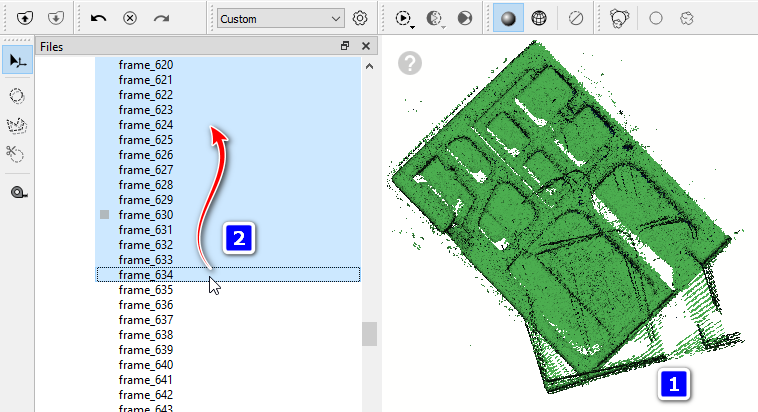Select frame_637 in the Files list
The height and width of the screenshot is (412, 758).
[146, 320]
